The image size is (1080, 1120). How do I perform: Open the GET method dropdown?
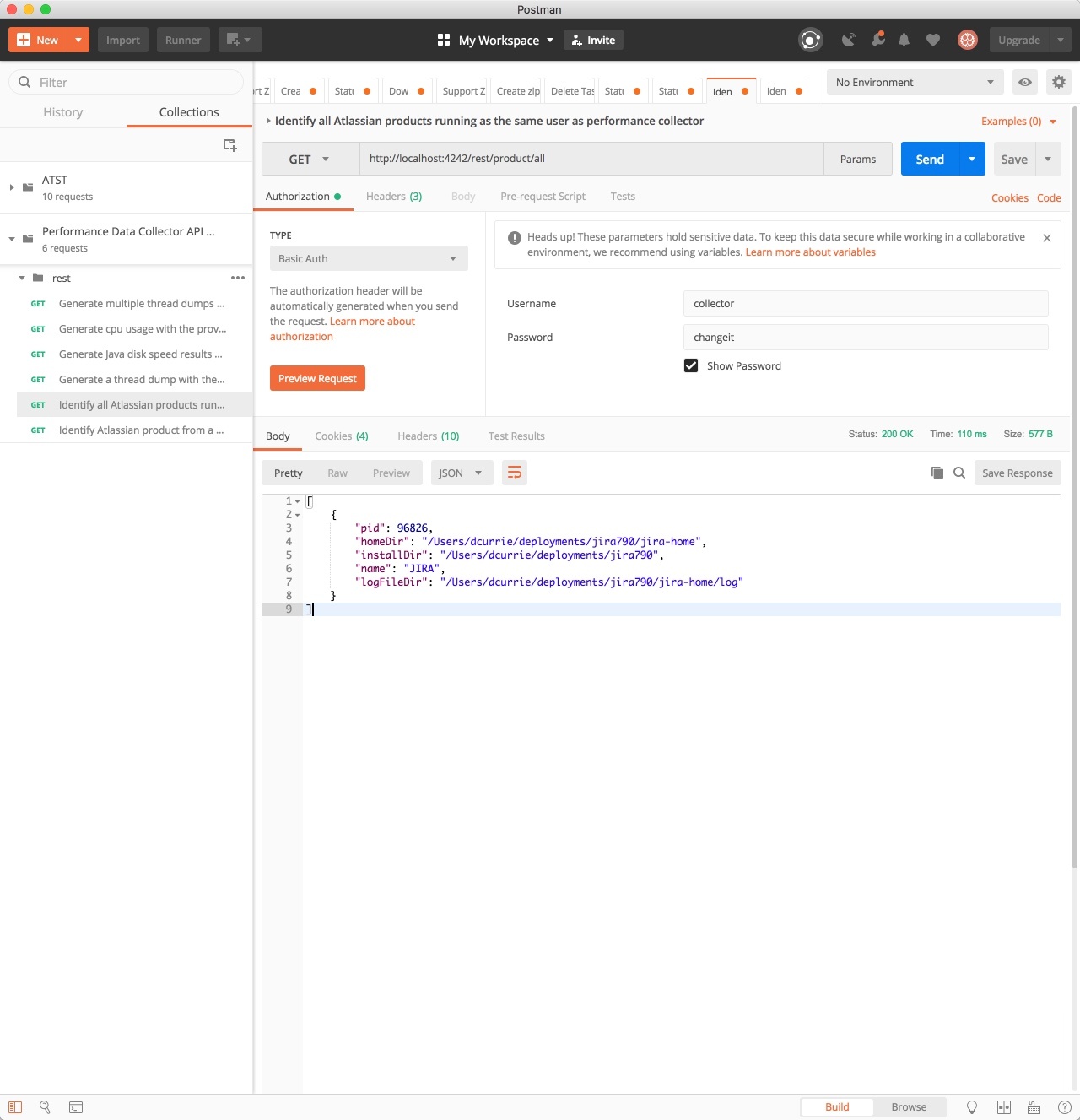point(310,159)
